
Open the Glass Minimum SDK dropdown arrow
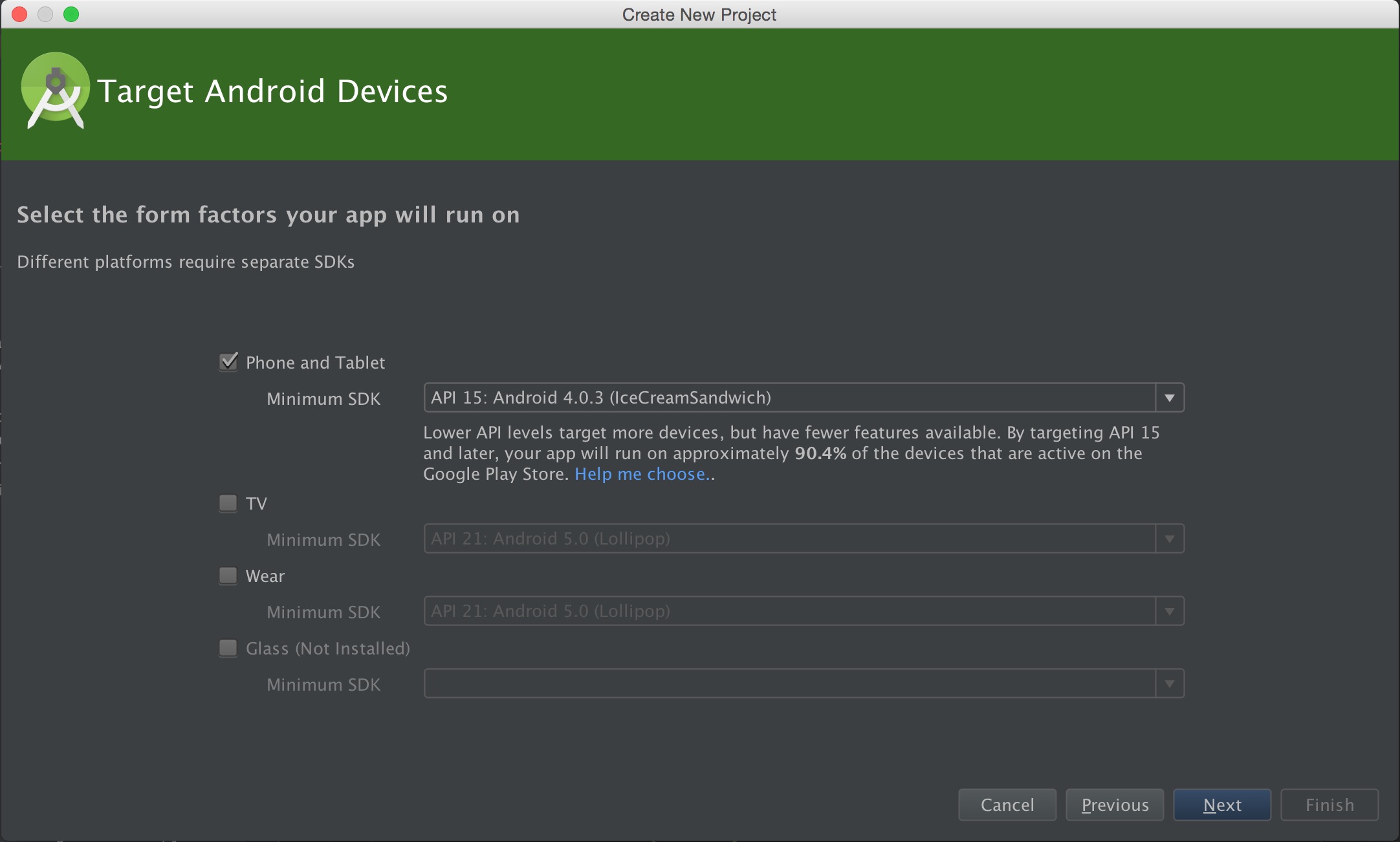(1170, 684)
